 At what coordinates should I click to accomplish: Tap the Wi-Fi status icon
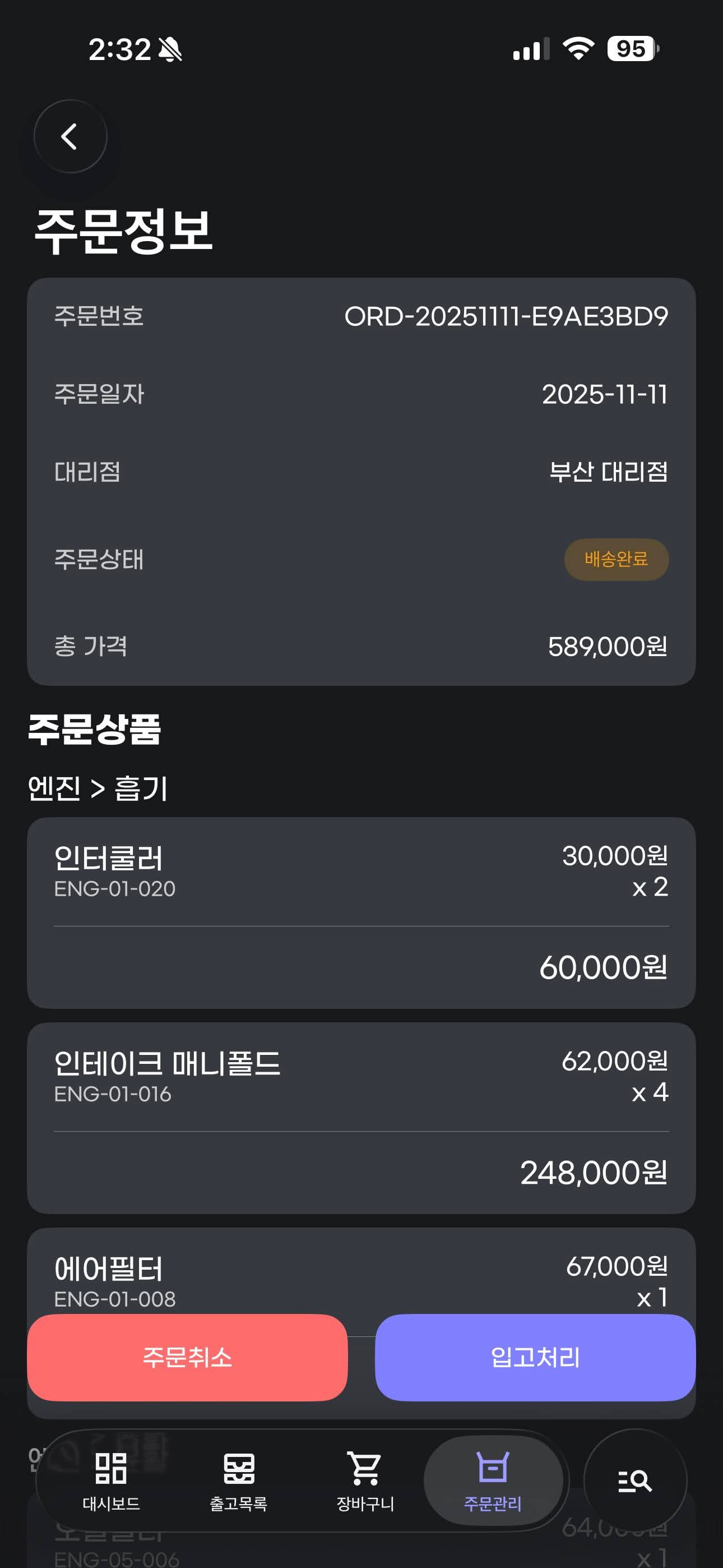point(578,49)
